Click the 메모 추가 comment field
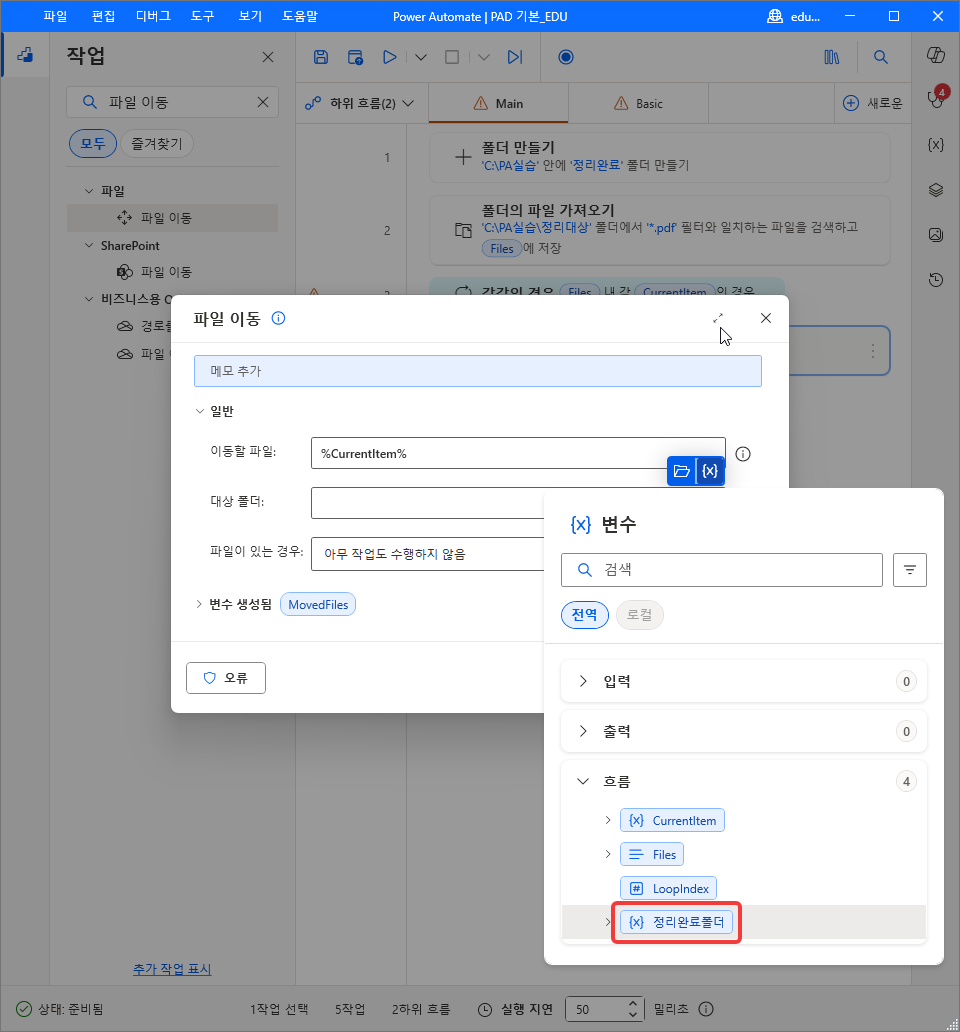 478,371
